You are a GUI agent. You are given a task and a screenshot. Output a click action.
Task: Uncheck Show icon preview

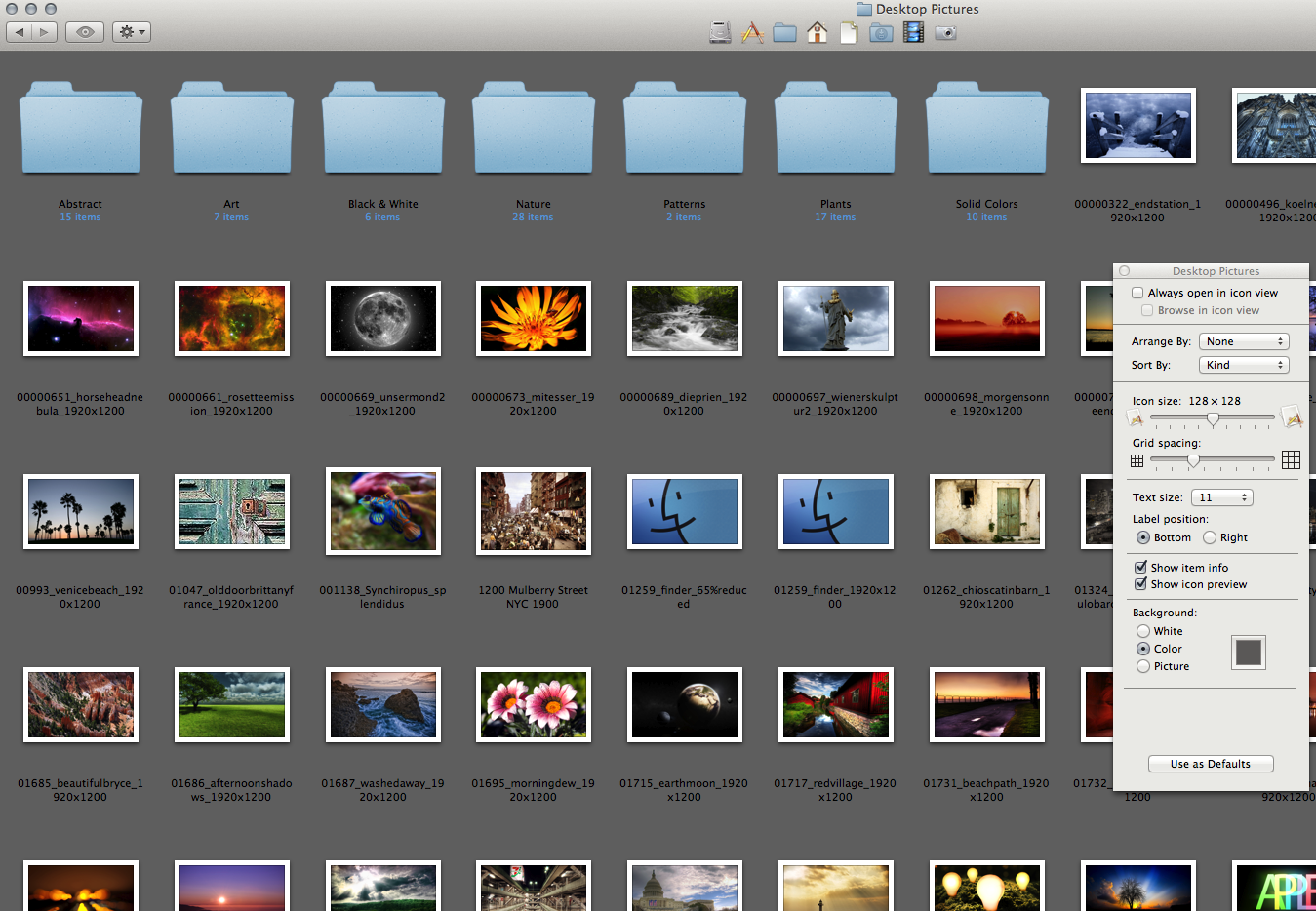(1140, 584)
